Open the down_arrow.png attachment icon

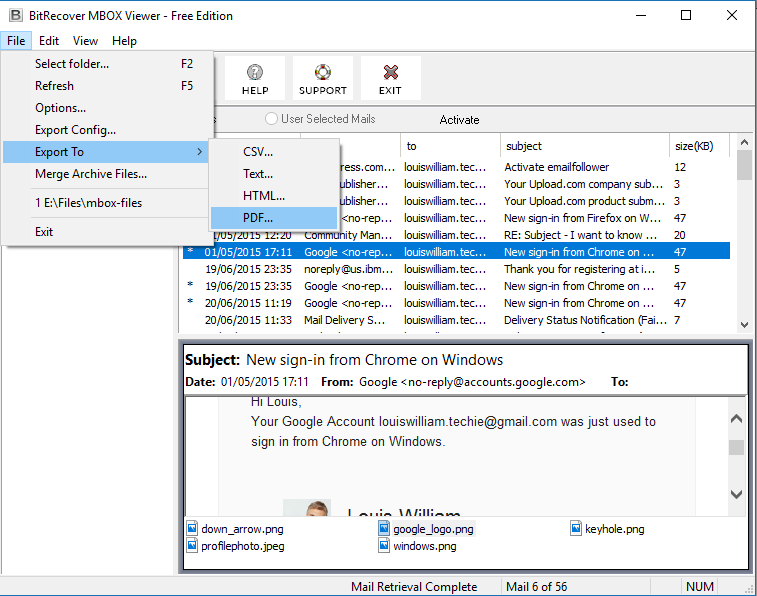pos(192,528)
